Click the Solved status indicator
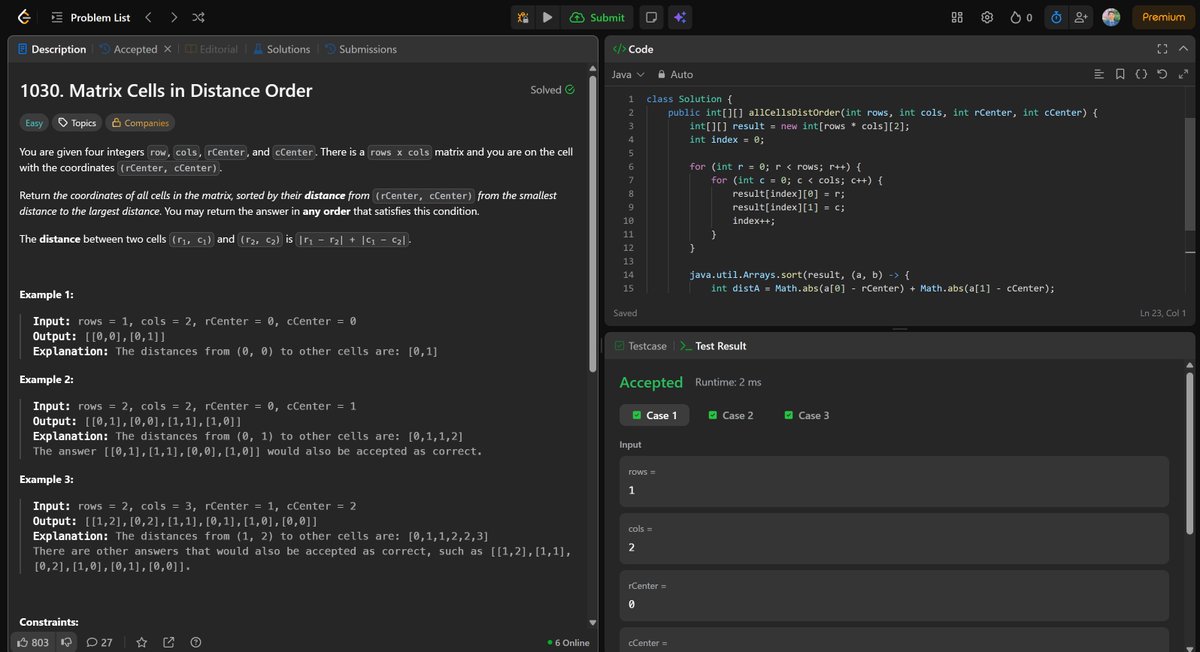 click(552, 90)
